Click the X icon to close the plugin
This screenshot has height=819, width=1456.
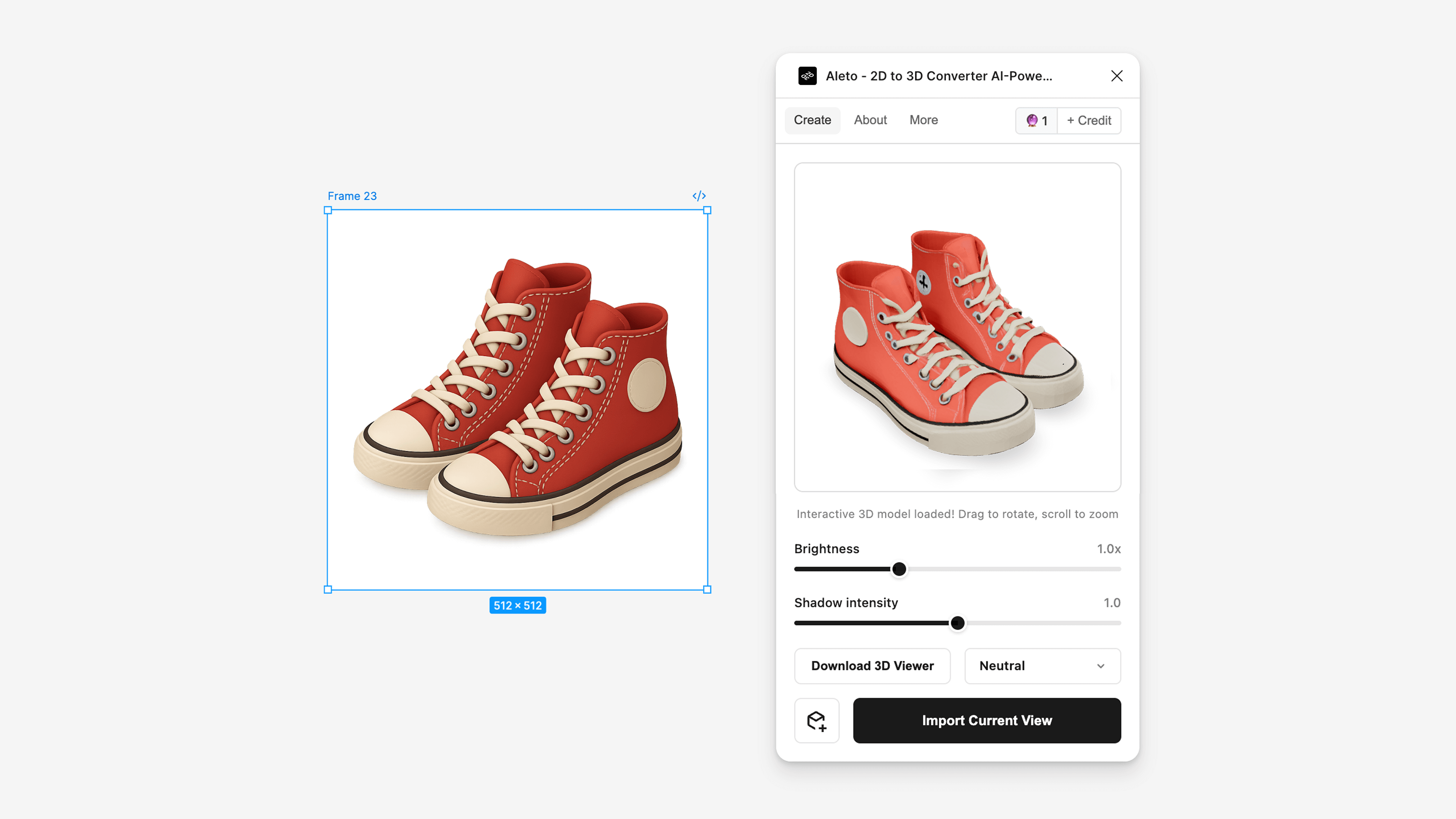[1116, 75]
